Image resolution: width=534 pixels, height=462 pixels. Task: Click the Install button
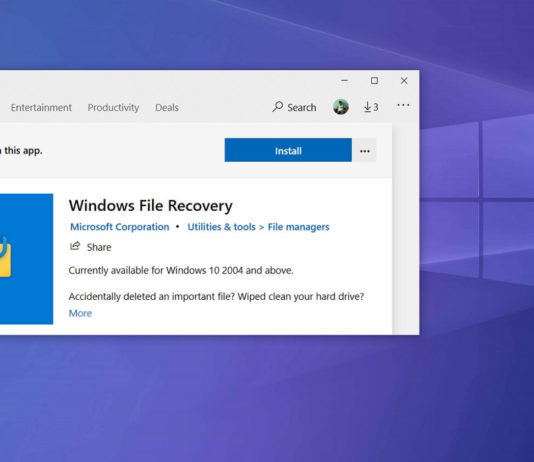(288, 150)
